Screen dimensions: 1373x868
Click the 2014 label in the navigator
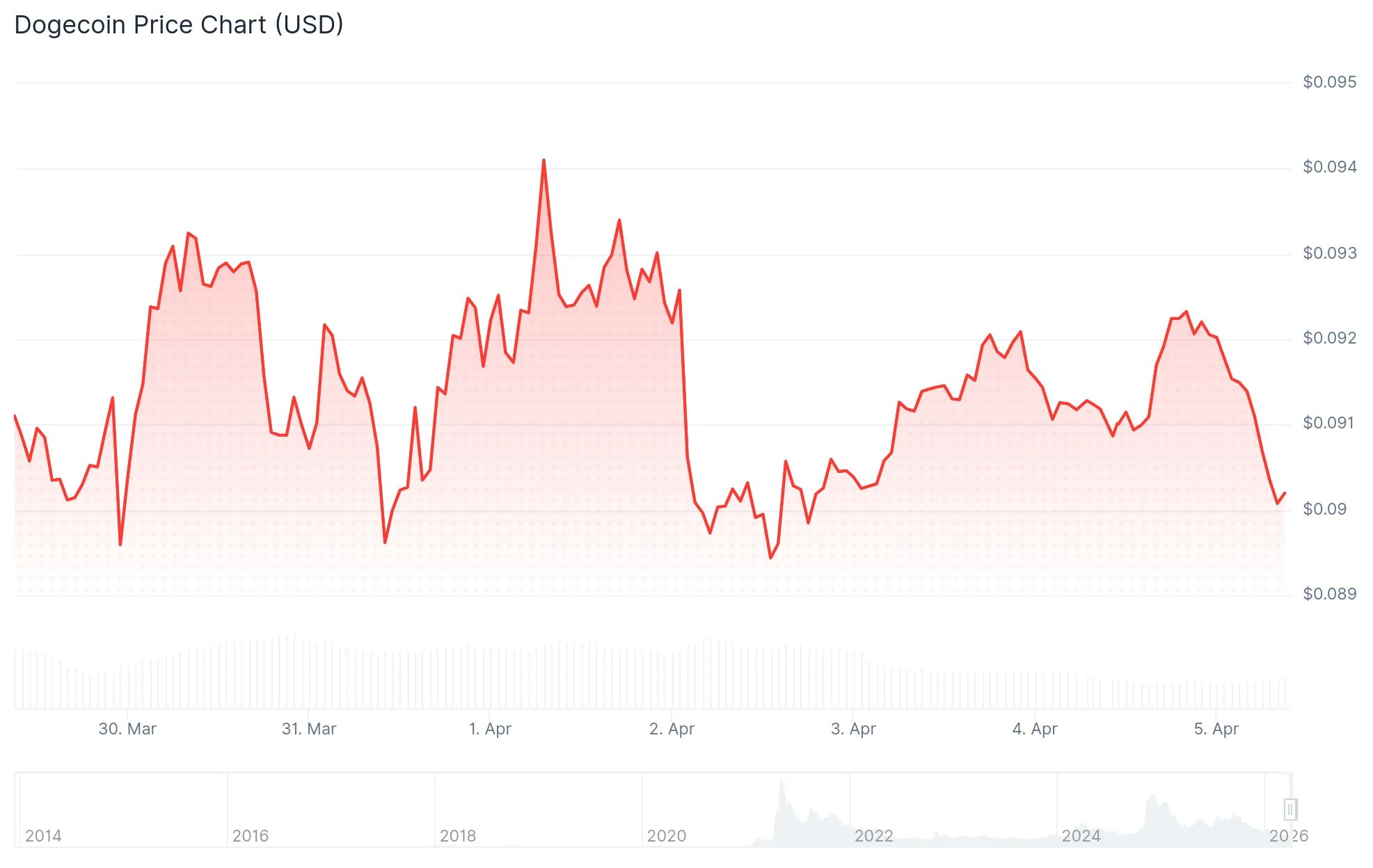click(43, 835)
